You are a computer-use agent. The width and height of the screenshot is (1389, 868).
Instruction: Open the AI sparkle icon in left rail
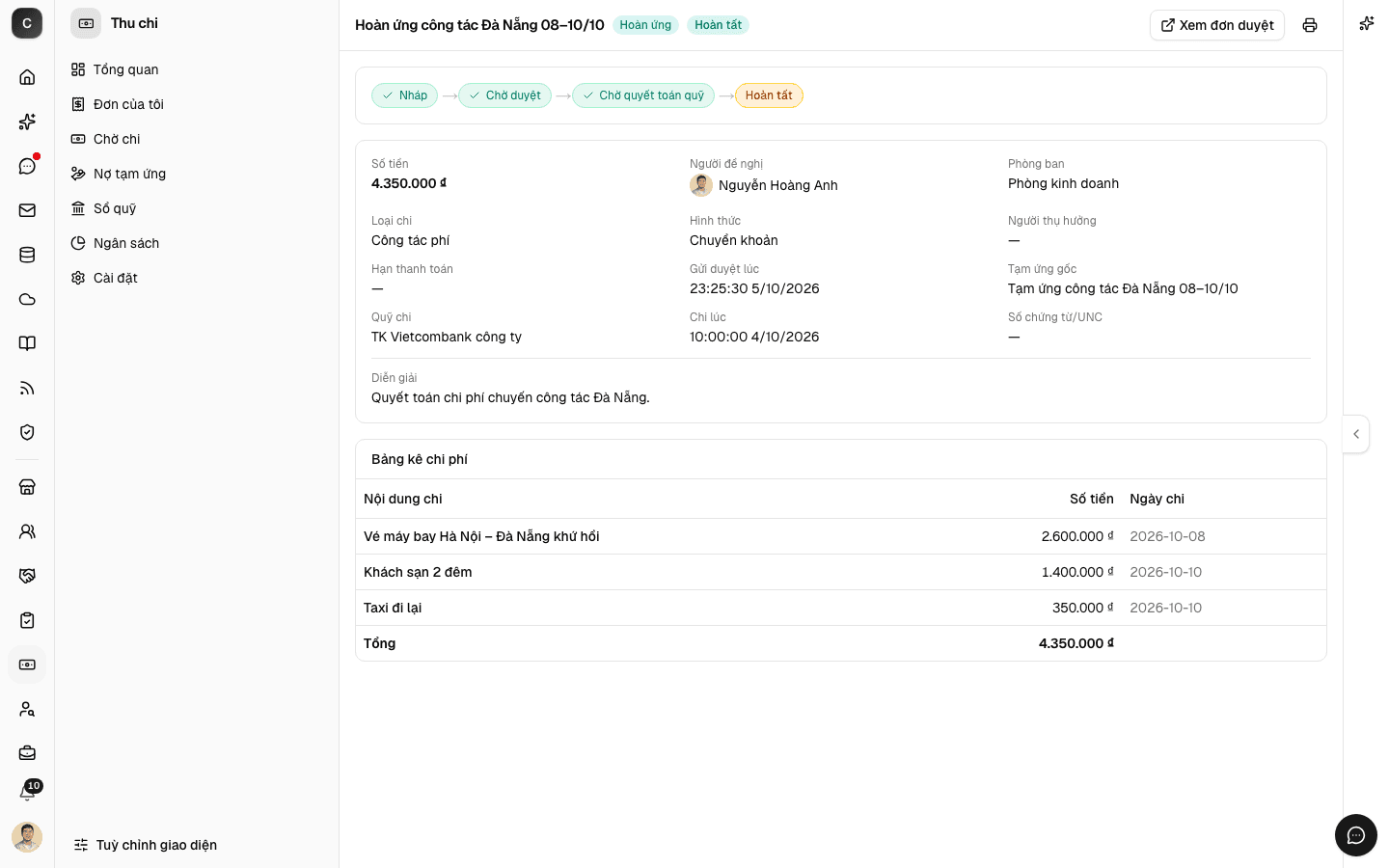point(27,122)
